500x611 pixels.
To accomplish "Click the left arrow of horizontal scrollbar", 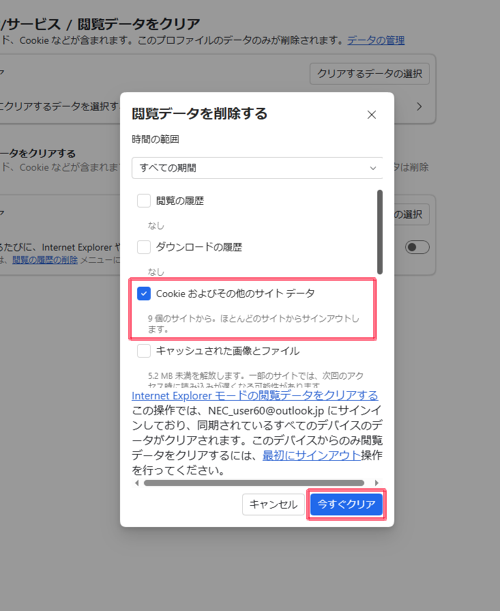I will (x=136, y=483).
